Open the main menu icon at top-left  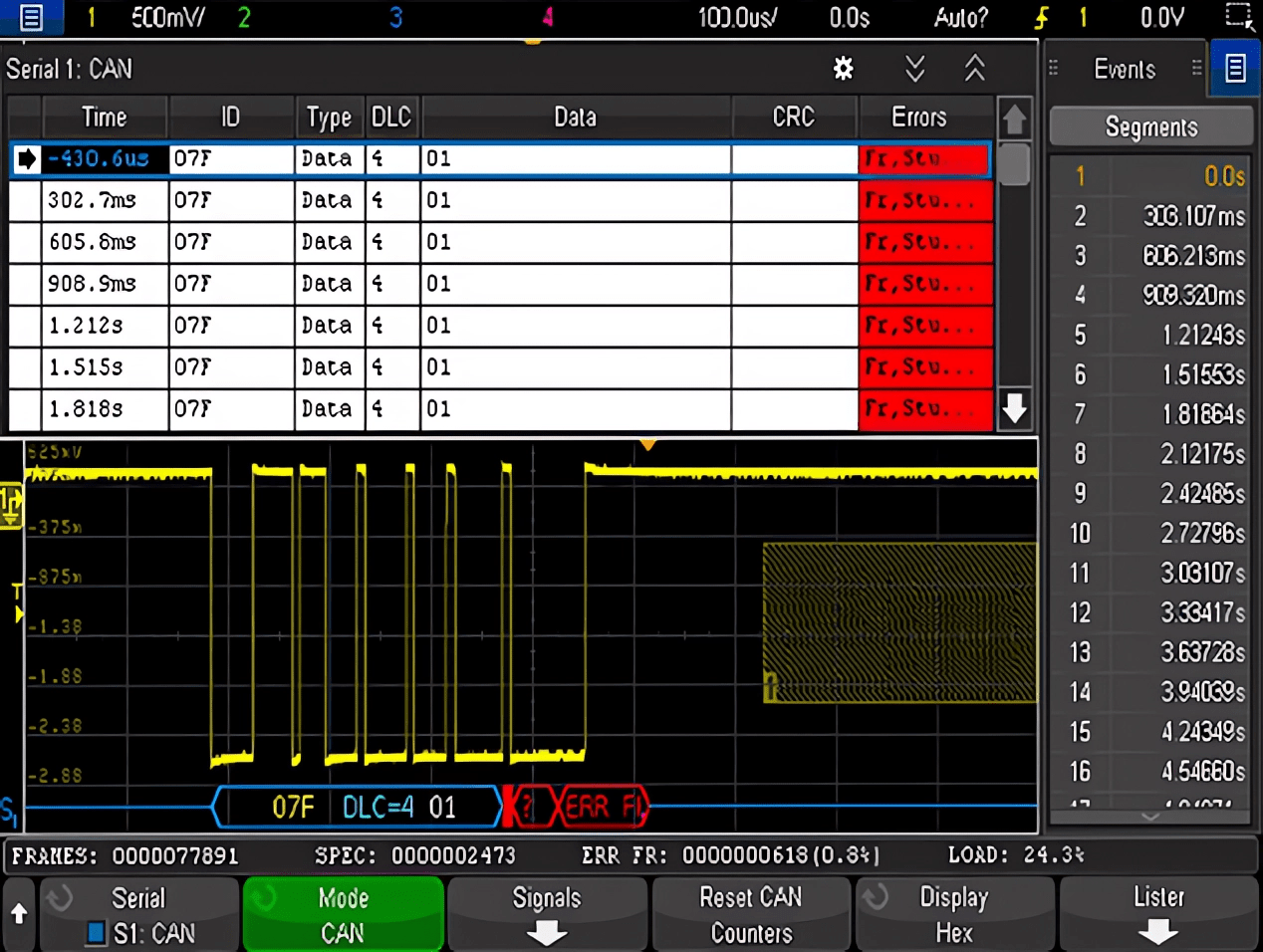pyautogui.click(x=31, y=18)
